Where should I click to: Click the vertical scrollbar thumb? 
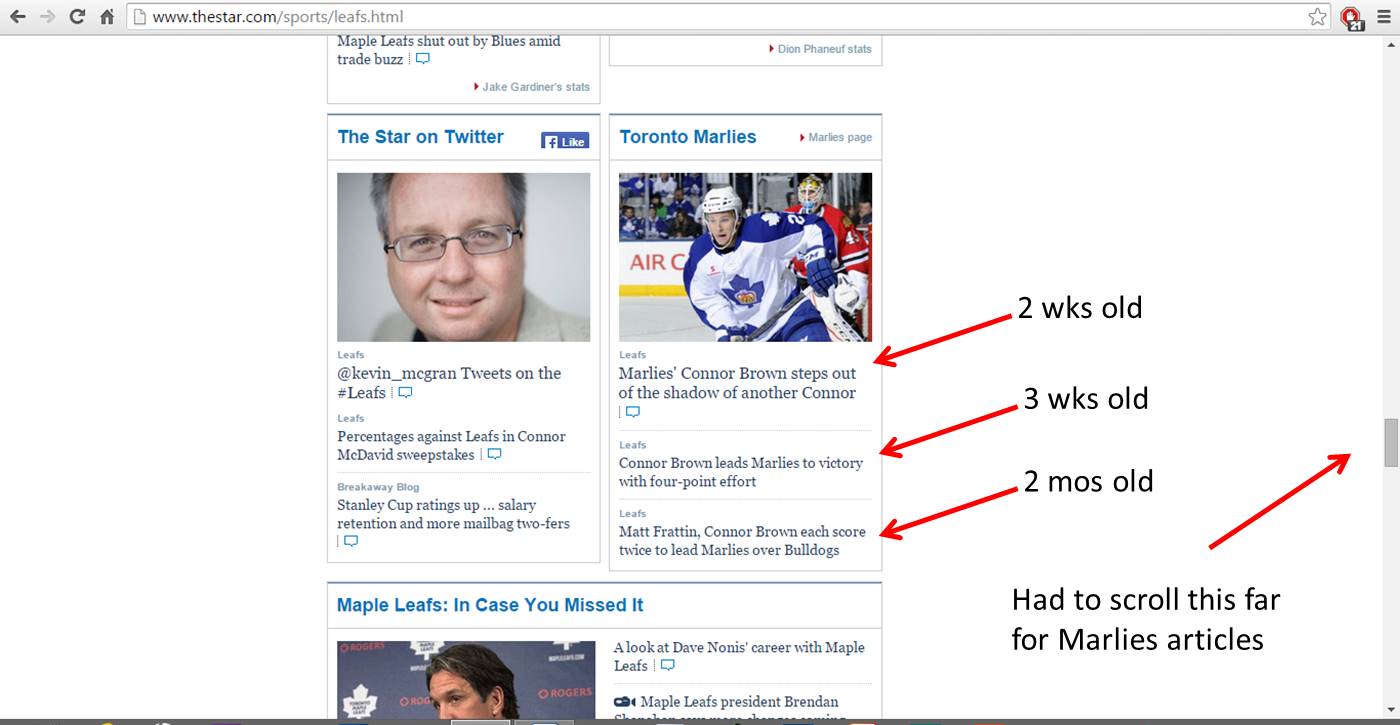(1390, 442)
